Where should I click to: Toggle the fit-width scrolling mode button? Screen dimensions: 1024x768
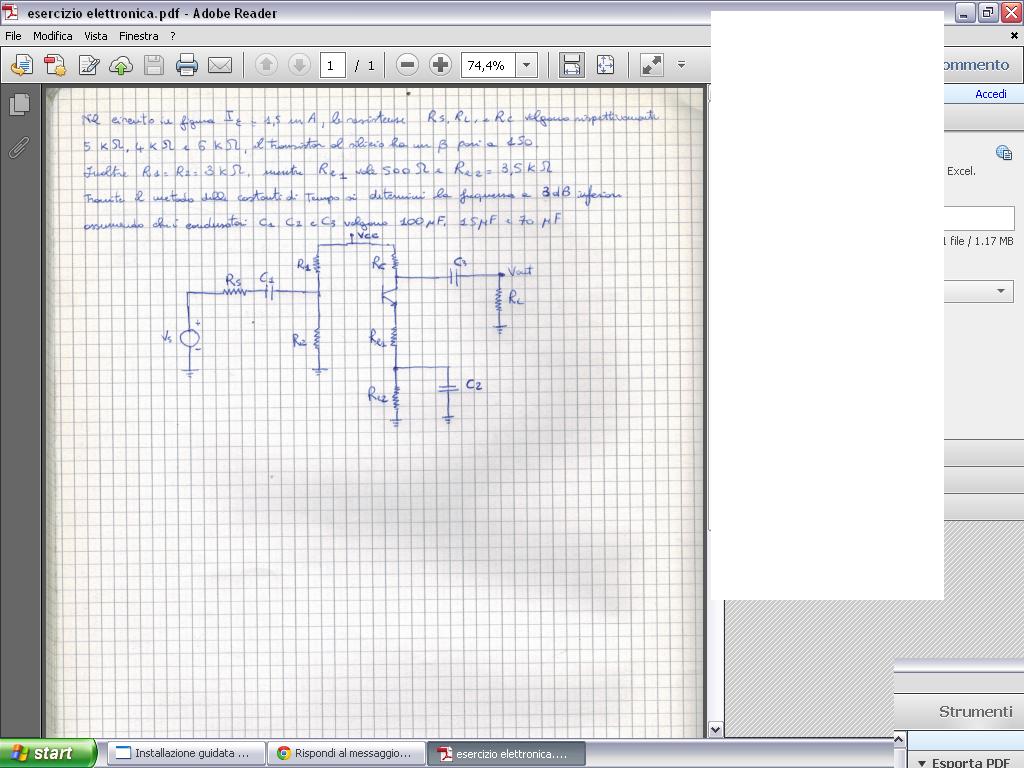571,66
